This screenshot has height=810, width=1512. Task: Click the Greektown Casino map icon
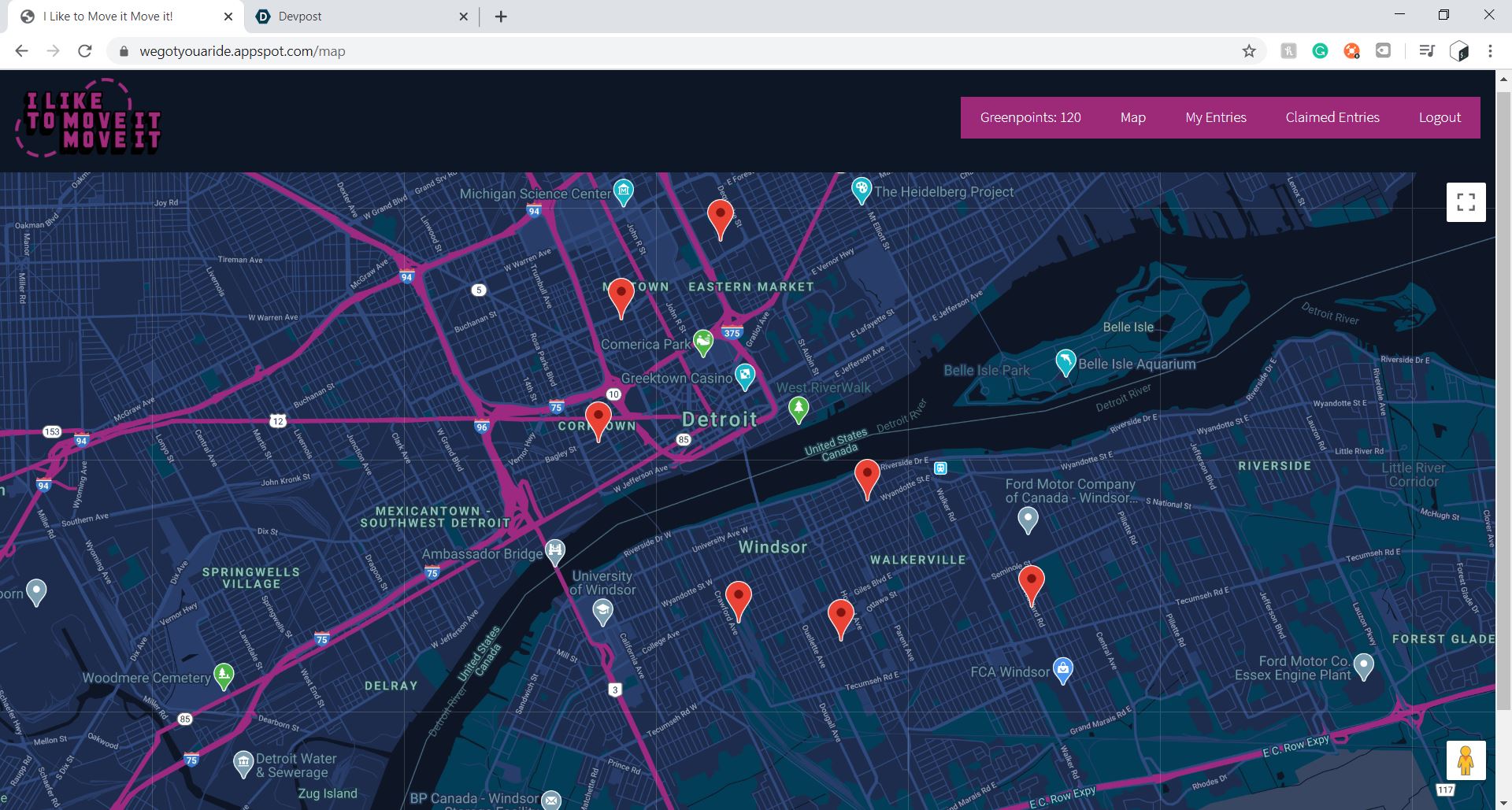[x=745, y=376]
